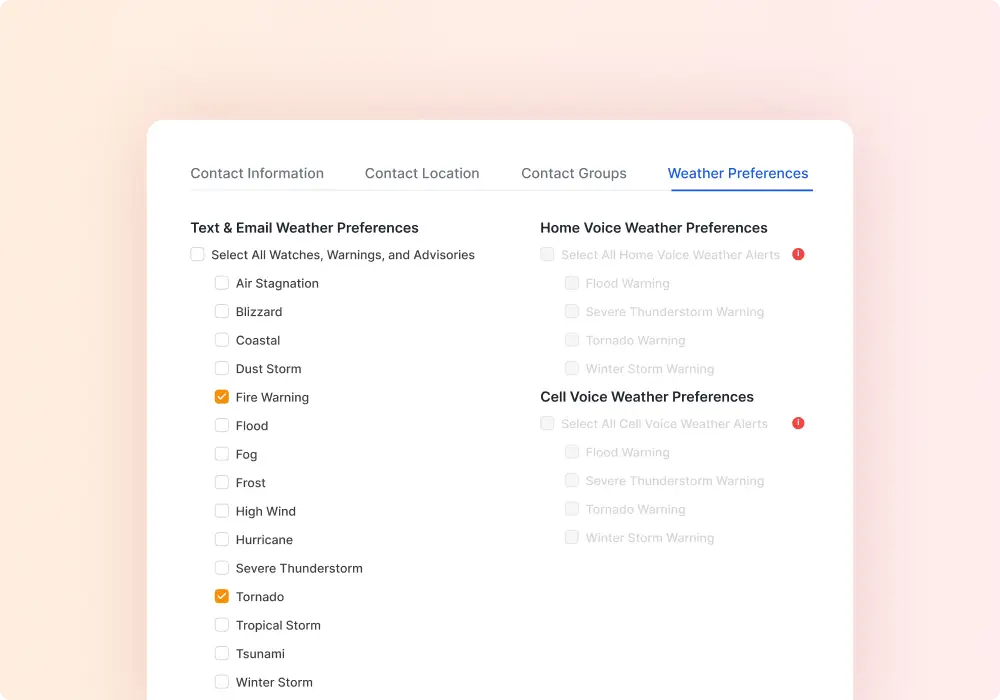Tick the Blizzard checkbox
1000x700 pixels.
[222, 311]
